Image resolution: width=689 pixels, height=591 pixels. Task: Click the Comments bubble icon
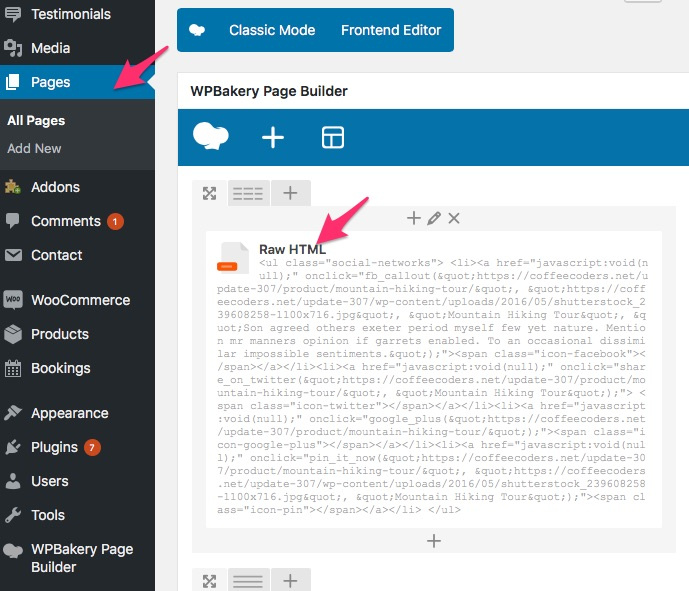click(13, 221)
